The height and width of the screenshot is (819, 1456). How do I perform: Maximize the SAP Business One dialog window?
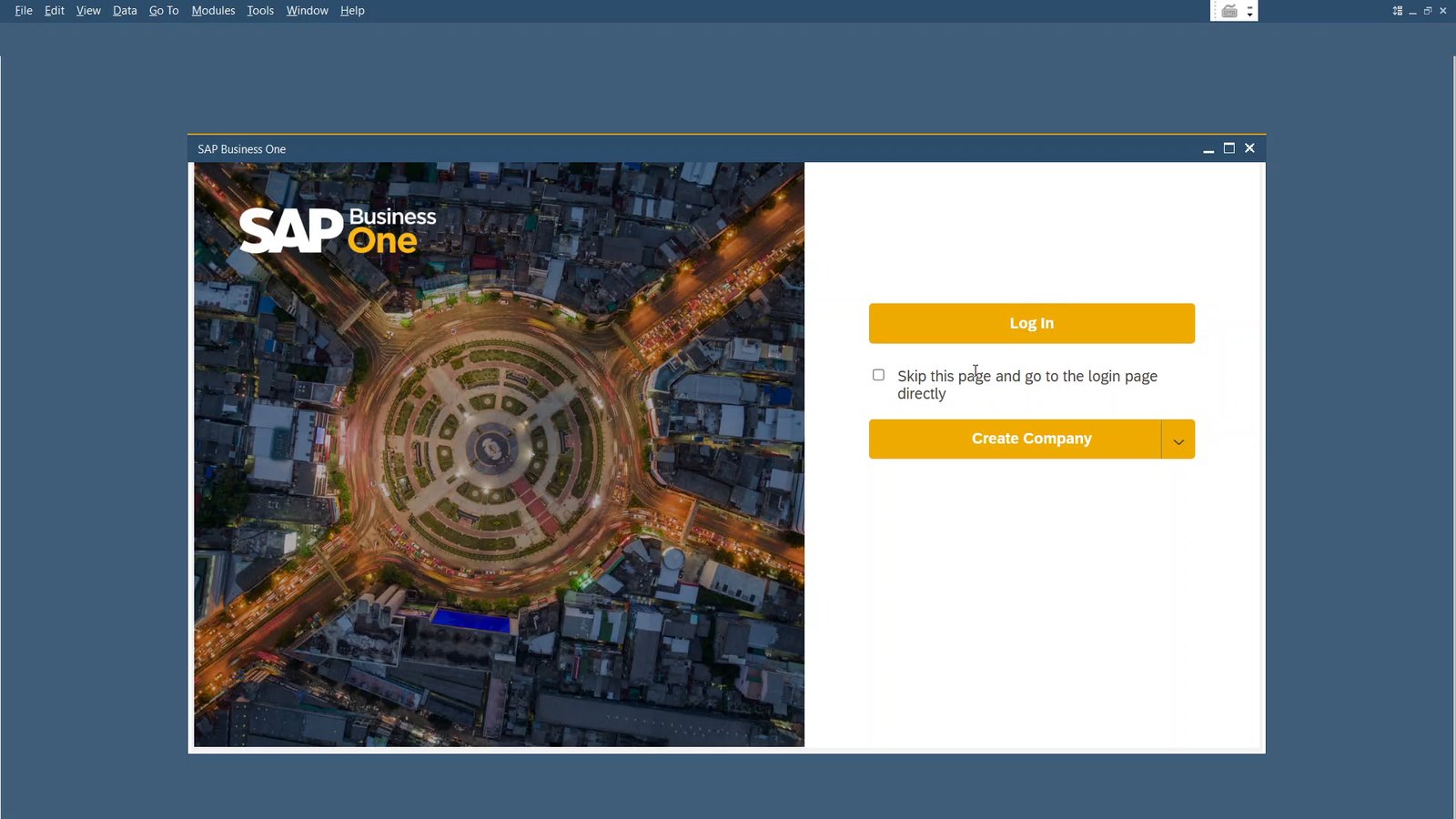[1229, 148]
